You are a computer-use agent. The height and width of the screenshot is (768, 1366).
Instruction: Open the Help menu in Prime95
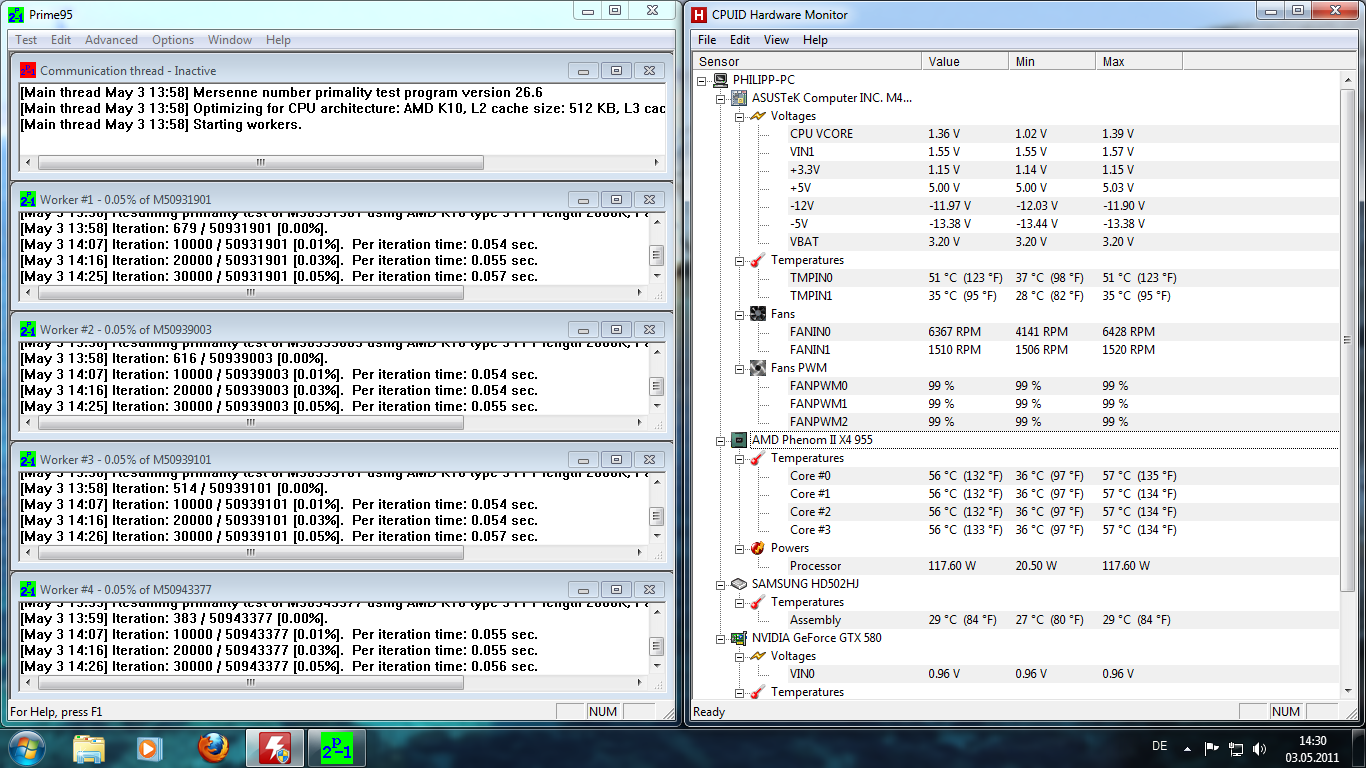click(278, 40)
